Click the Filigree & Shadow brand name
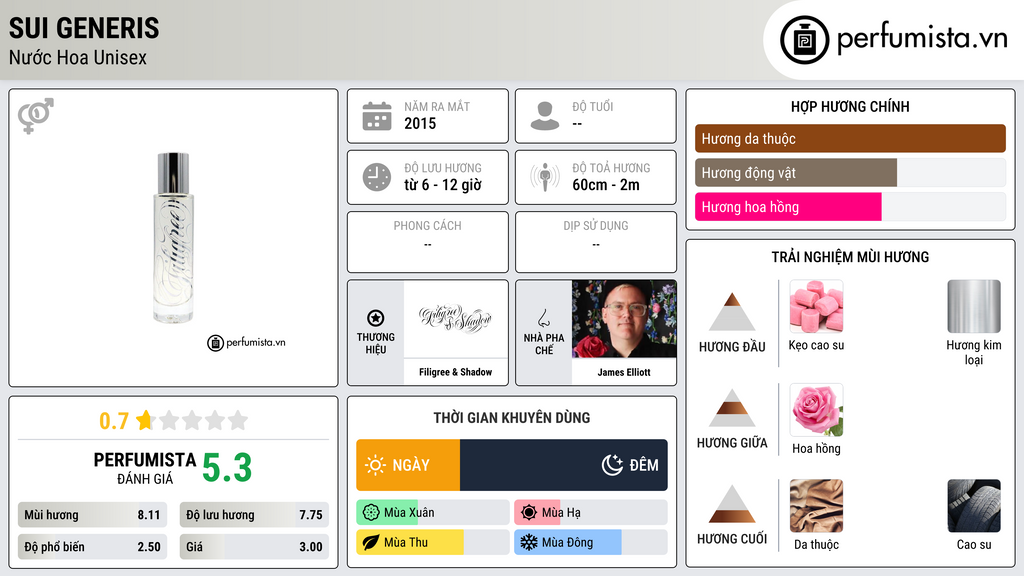Viewport: 1024px width, 576px height. pyautogui.click(x=455, y=372)
